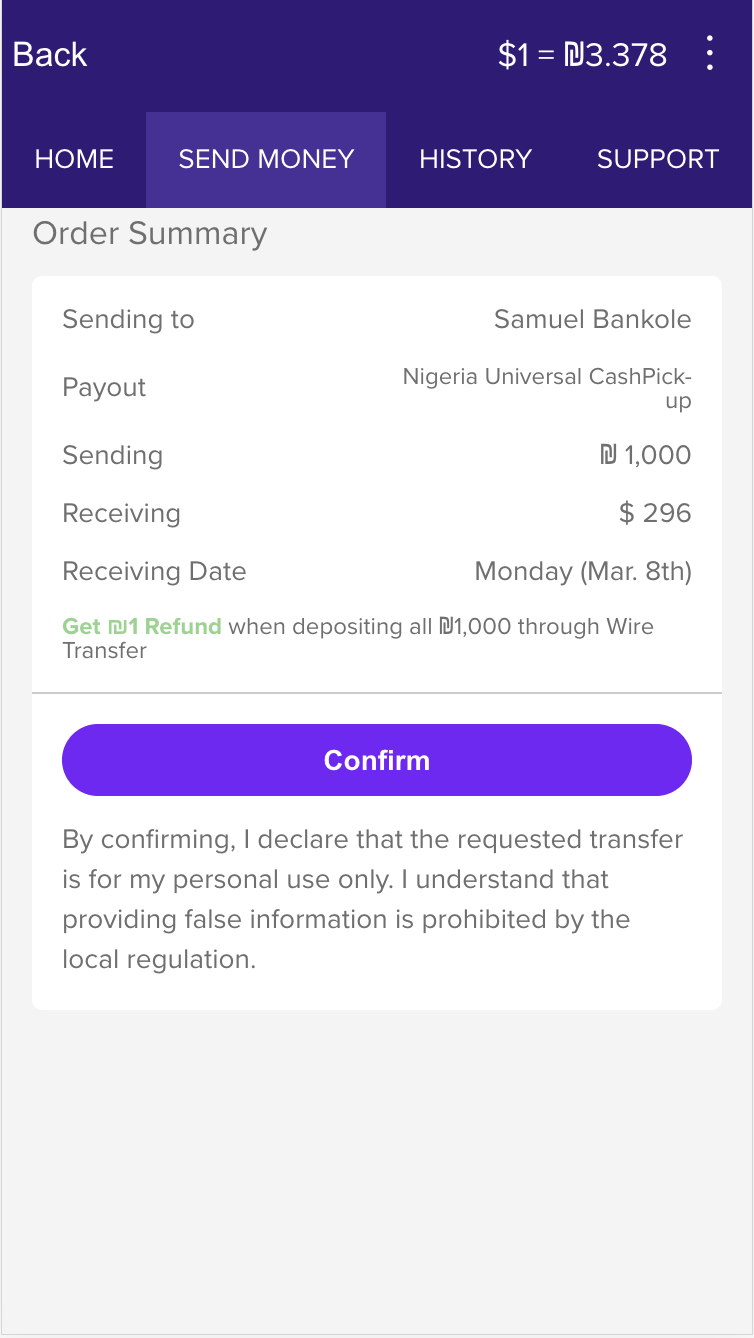The width and height of the screenshot is (754, 1338).
Task: View the HISTORY tab
Action: pos(475,159)
